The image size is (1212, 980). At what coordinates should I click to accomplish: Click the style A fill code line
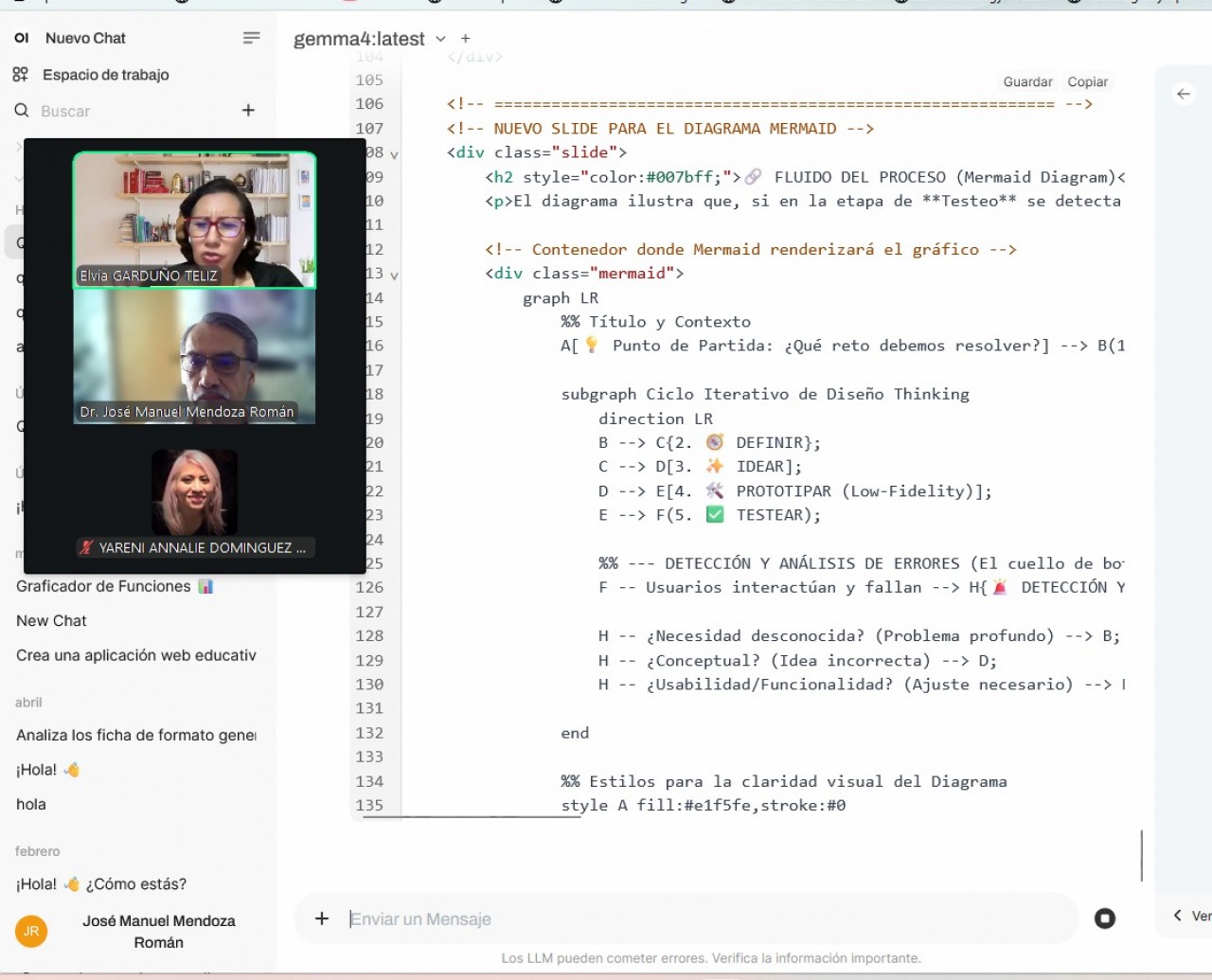click(x=704, y=806)
